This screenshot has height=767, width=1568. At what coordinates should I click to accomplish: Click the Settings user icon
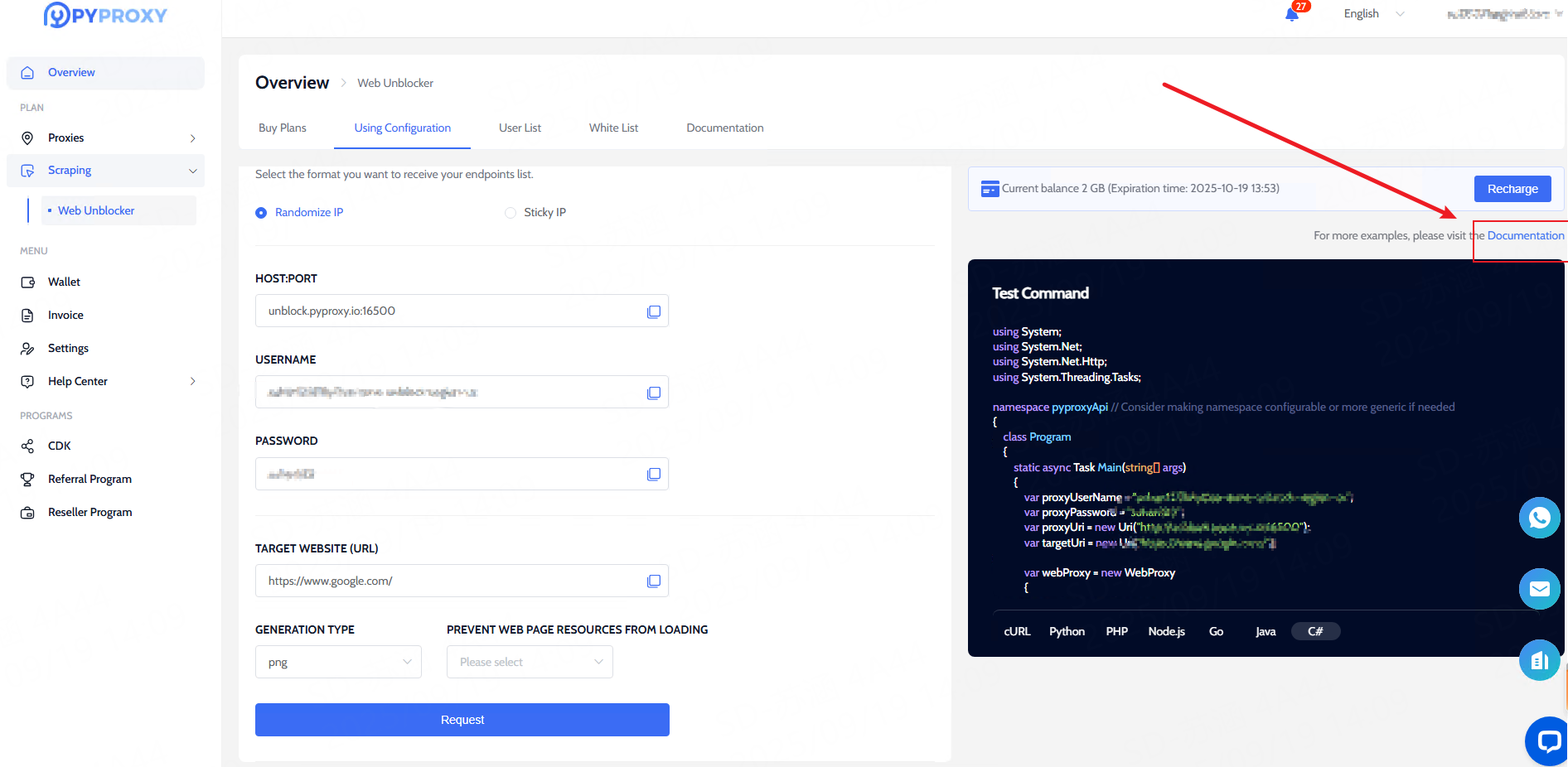pyautogui.click(x=27, y=349)
